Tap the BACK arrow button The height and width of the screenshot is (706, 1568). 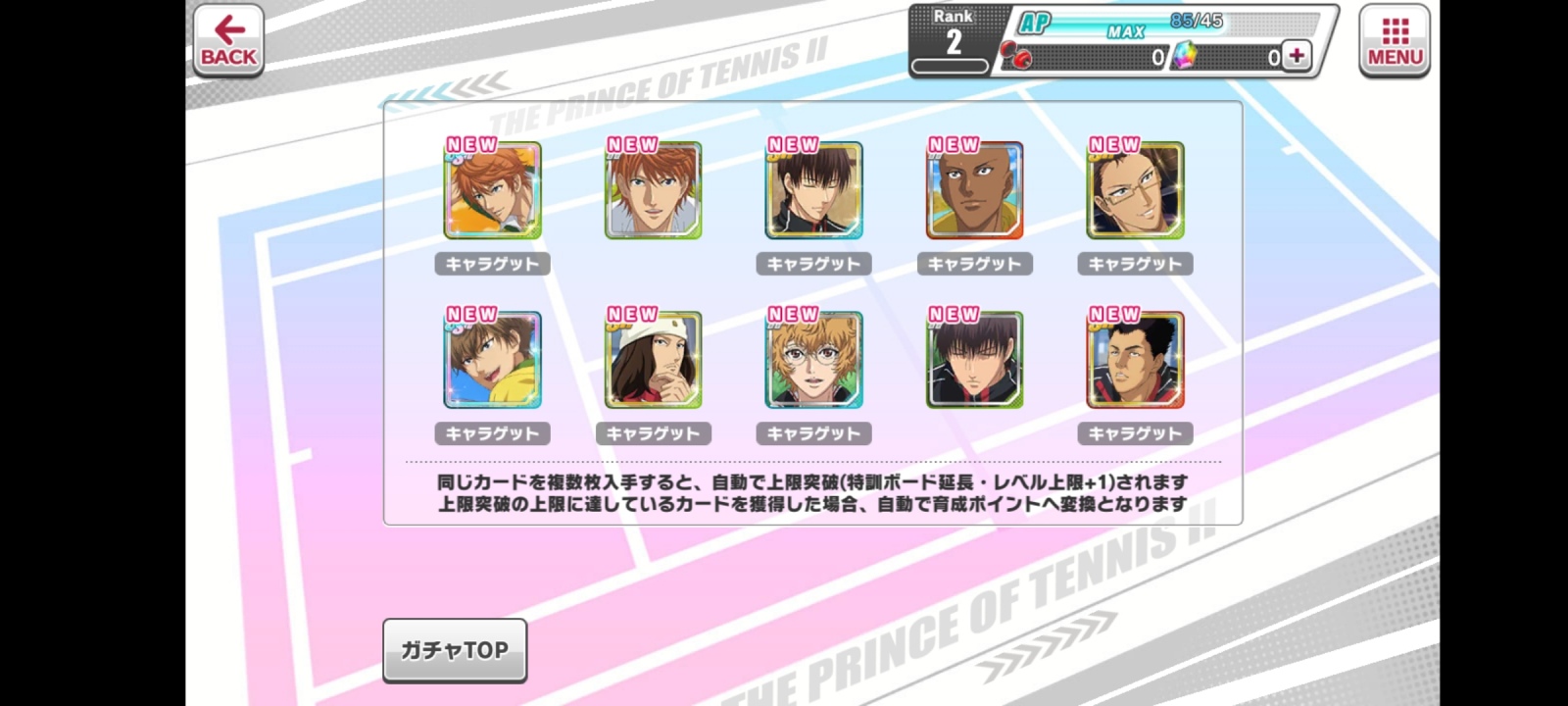[x=227, y=40]
